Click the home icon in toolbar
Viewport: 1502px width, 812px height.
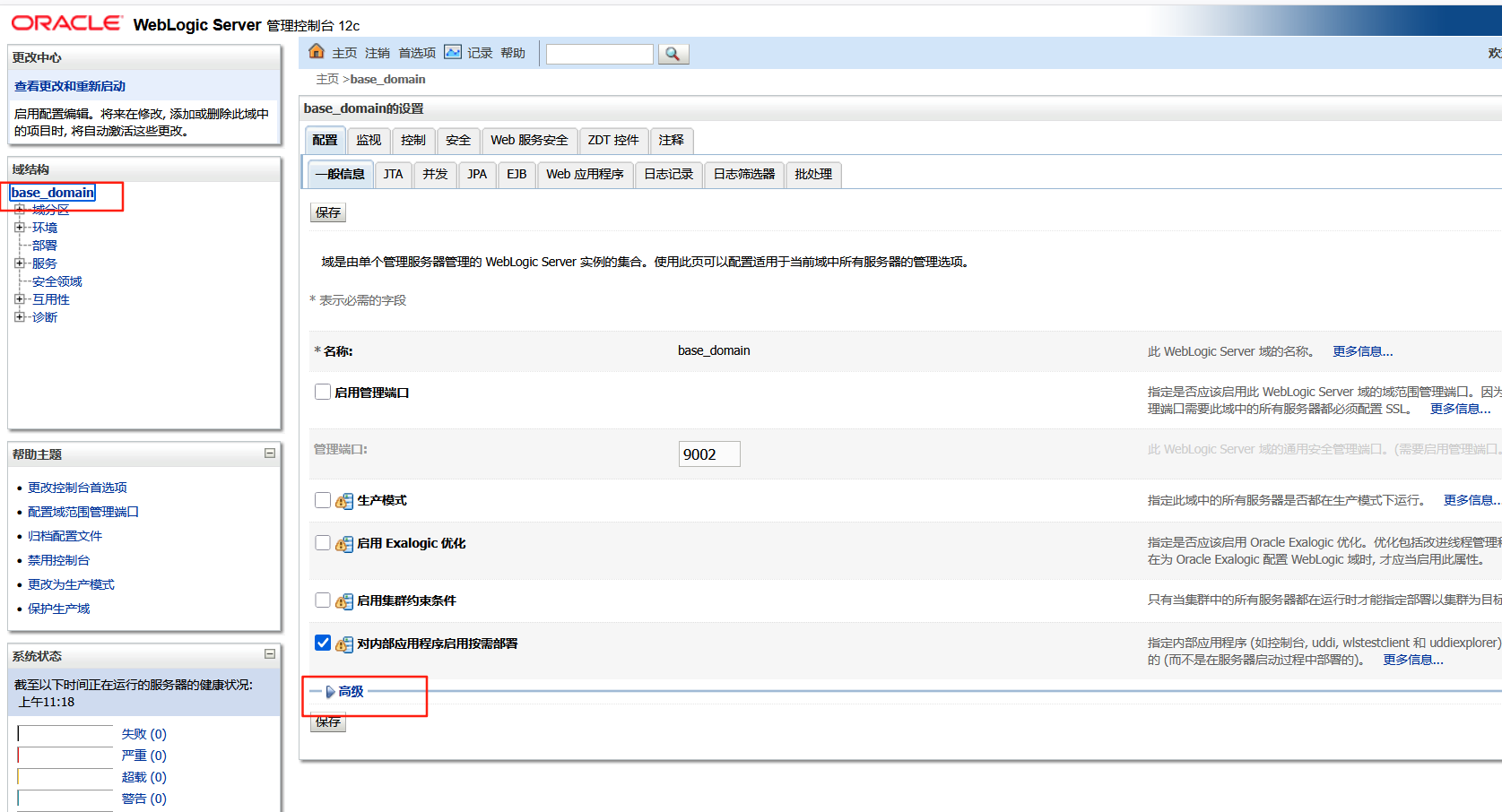317,52
